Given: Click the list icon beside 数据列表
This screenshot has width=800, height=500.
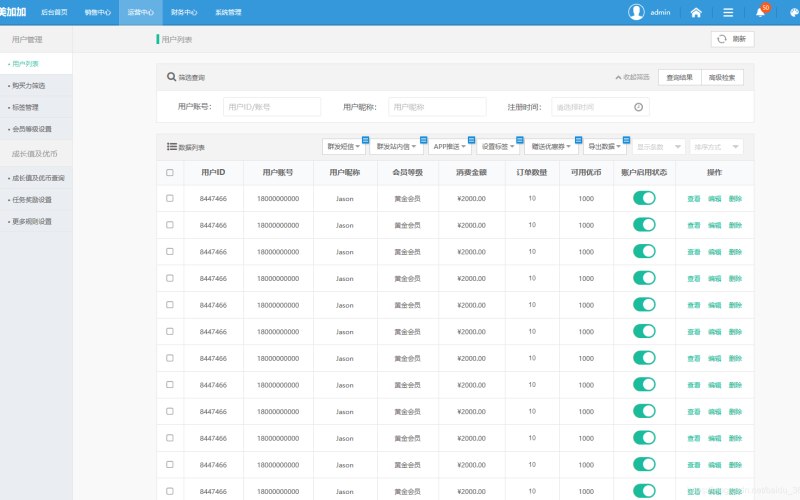Looking at the screenshot, I should [x=171, y=147].
